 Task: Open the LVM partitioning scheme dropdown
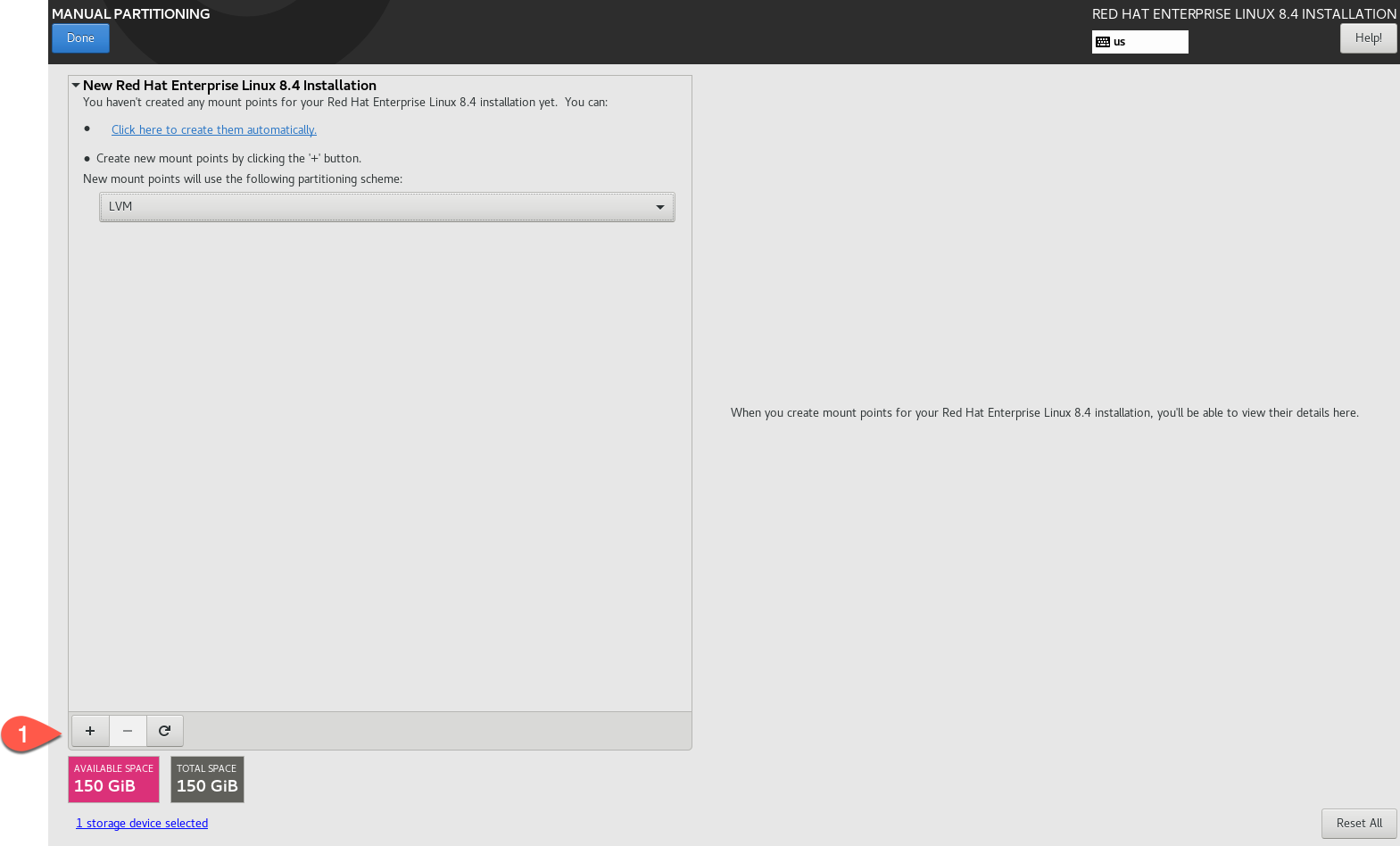click(x=387, y=207)
